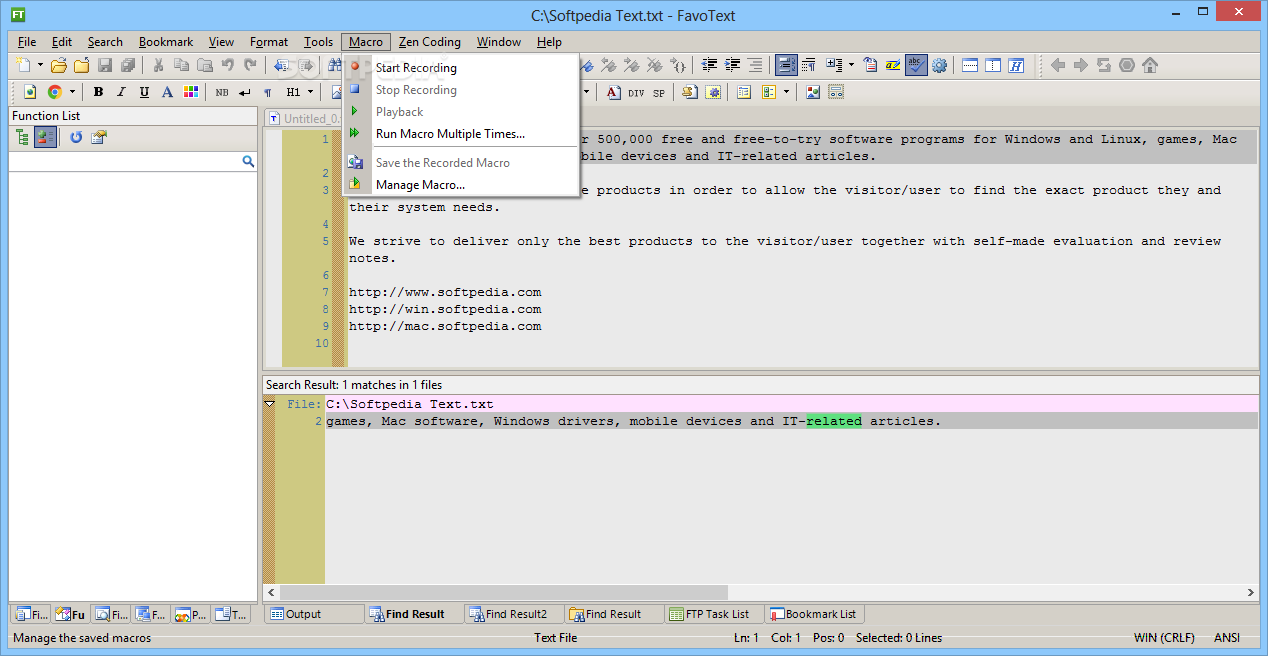Click the Cut scissors icon

point(158,65)
